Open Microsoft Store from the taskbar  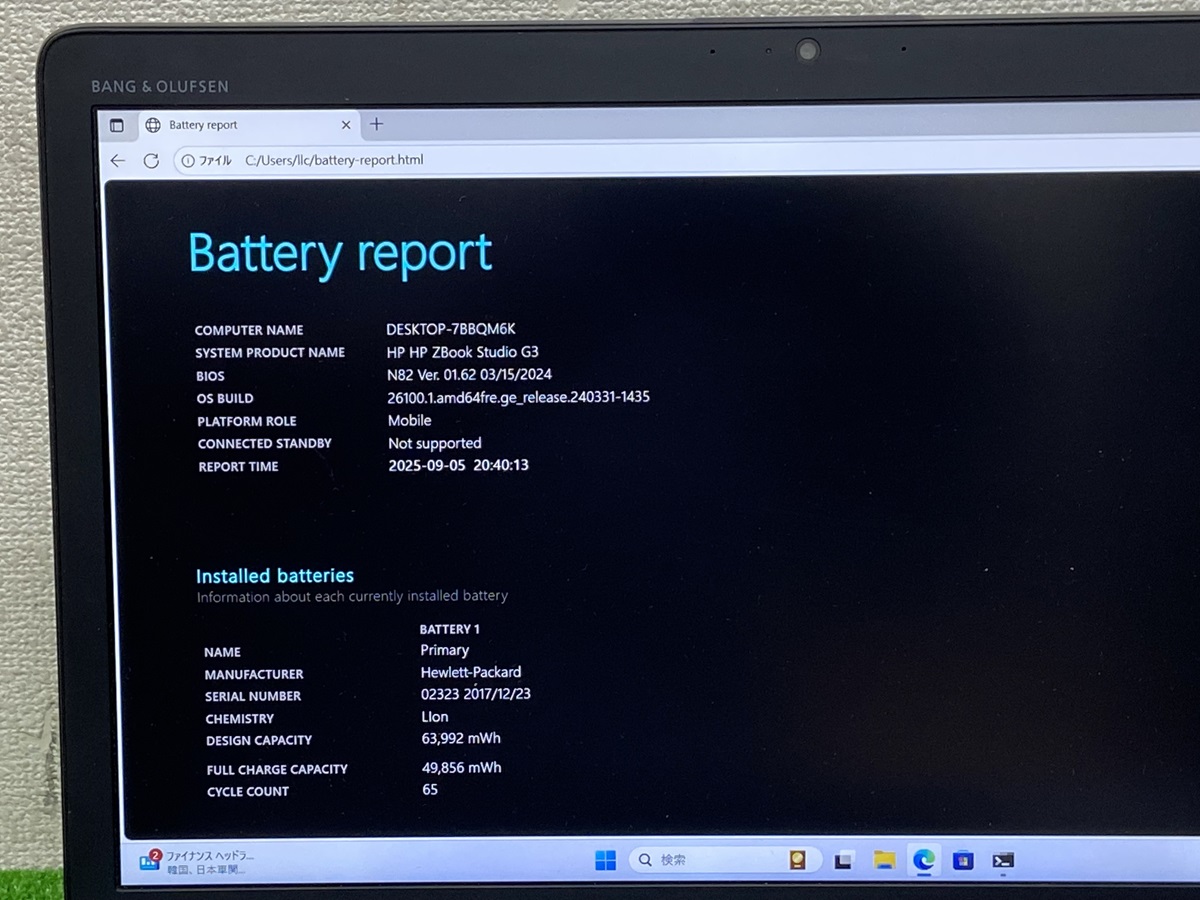pos(963,860)
